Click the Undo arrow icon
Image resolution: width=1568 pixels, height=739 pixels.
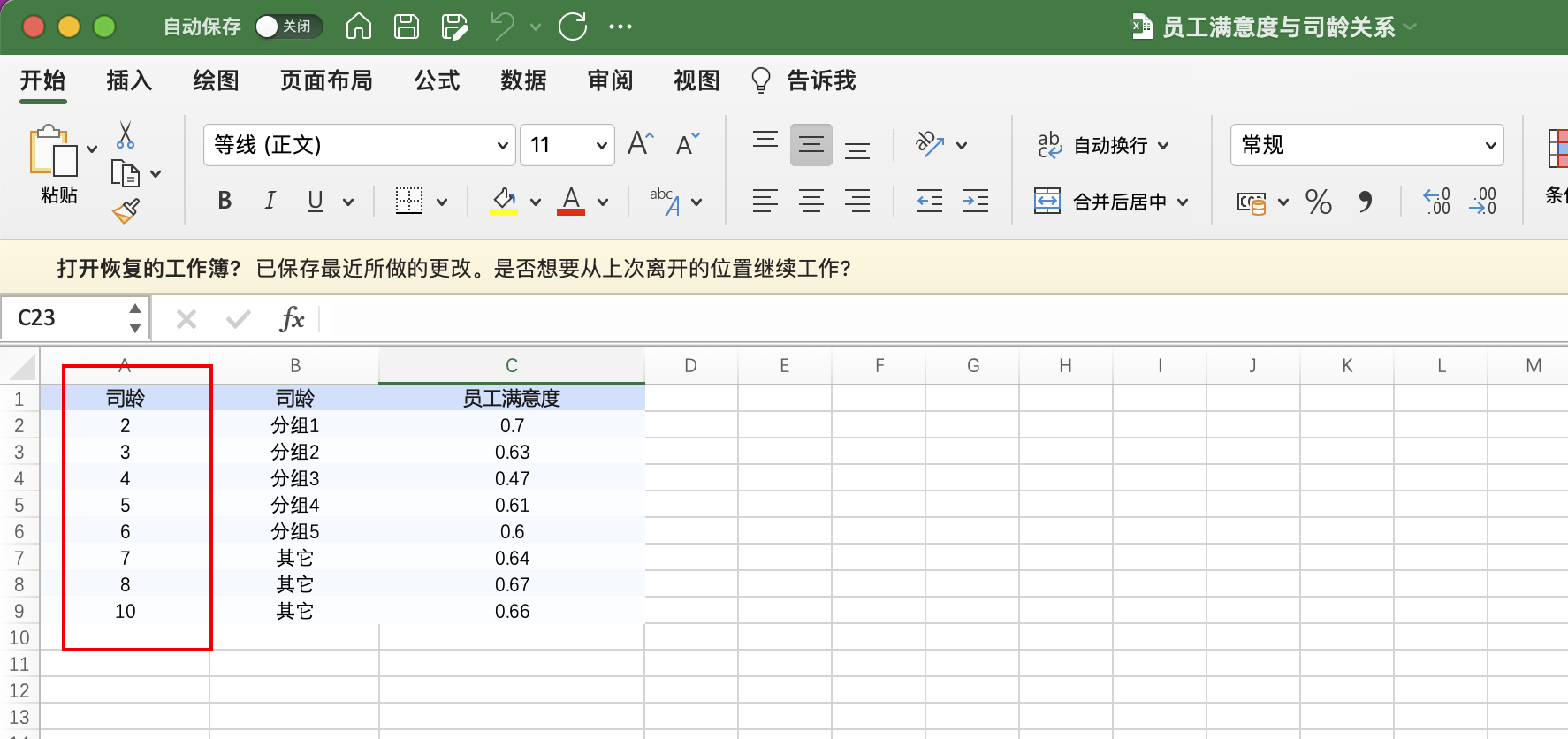(x=503, y=26)
